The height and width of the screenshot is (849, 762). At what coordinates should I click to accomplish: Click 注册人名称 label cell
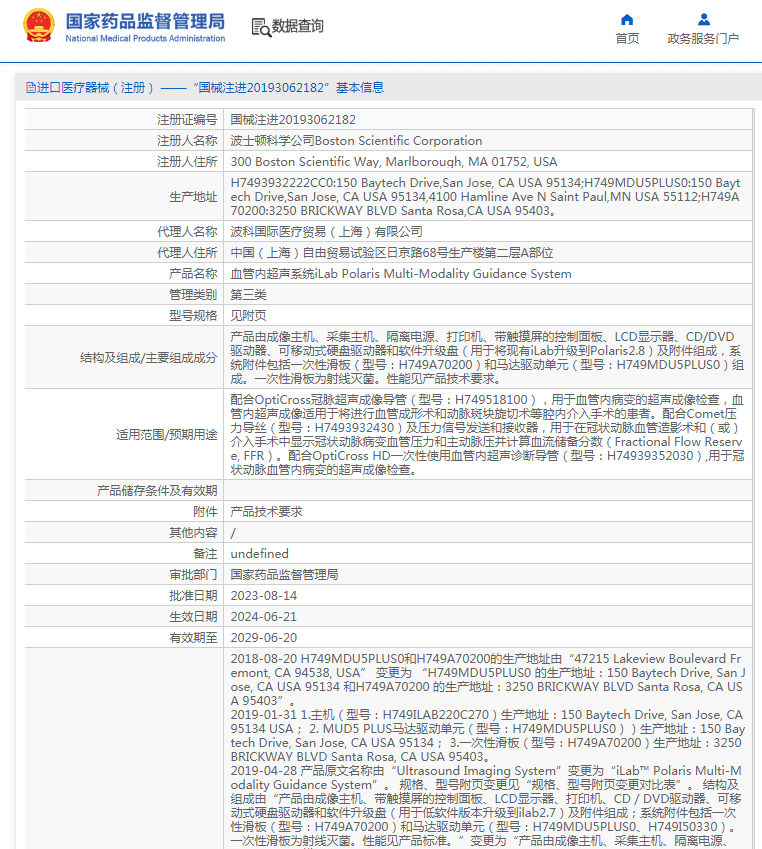[x=124, y=141]
